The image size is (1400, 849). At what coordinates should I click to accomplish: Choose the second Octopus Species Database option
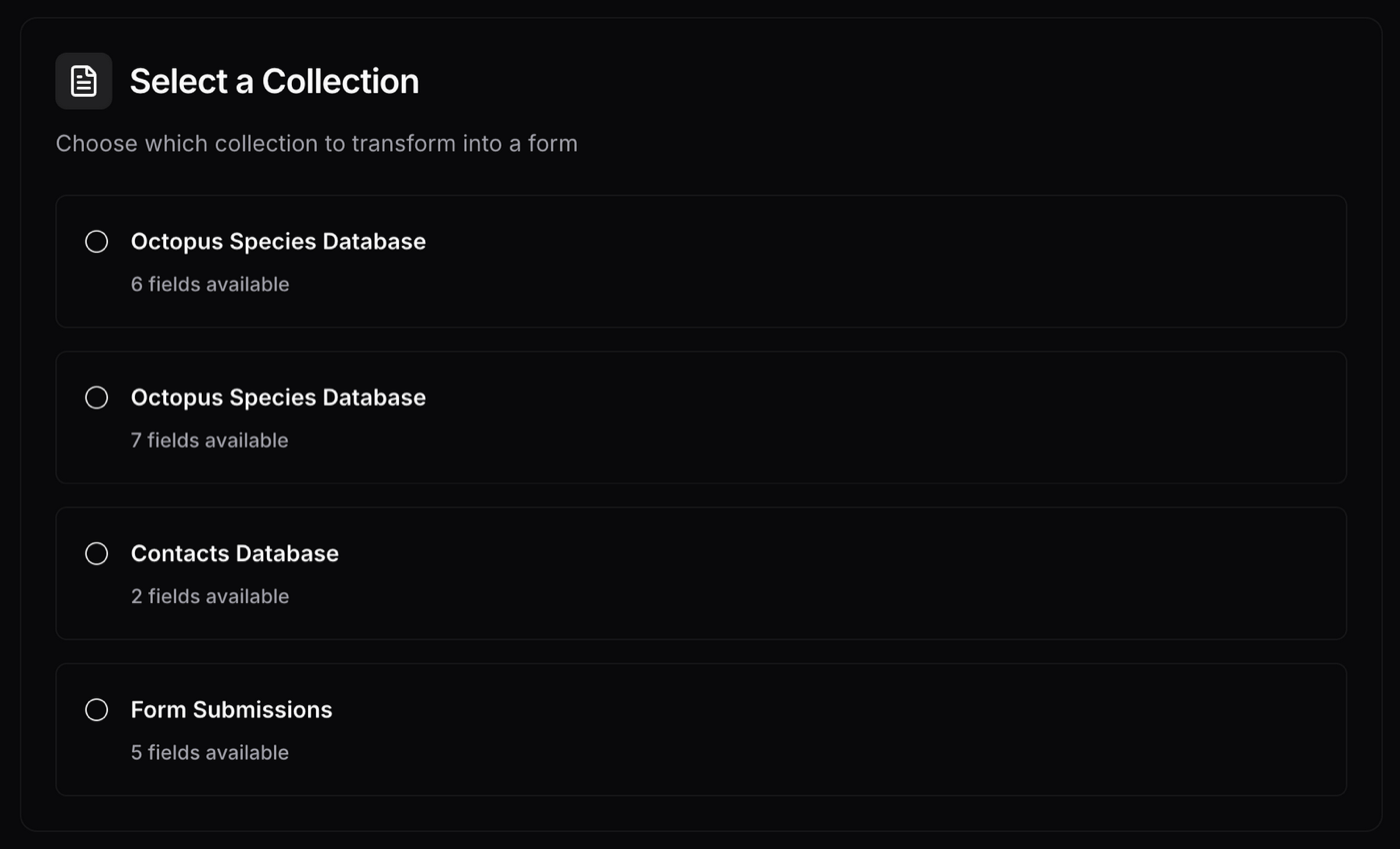tap(97, 397)
